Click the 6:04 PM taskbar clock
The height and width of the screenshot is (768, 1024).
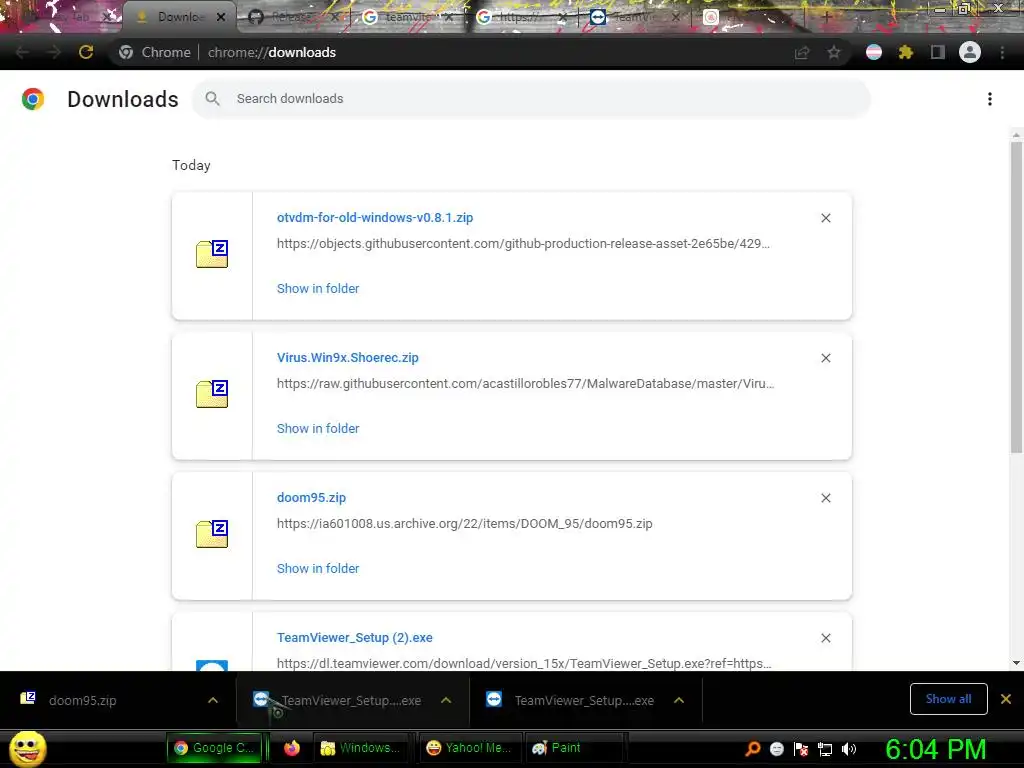(935, 749)
